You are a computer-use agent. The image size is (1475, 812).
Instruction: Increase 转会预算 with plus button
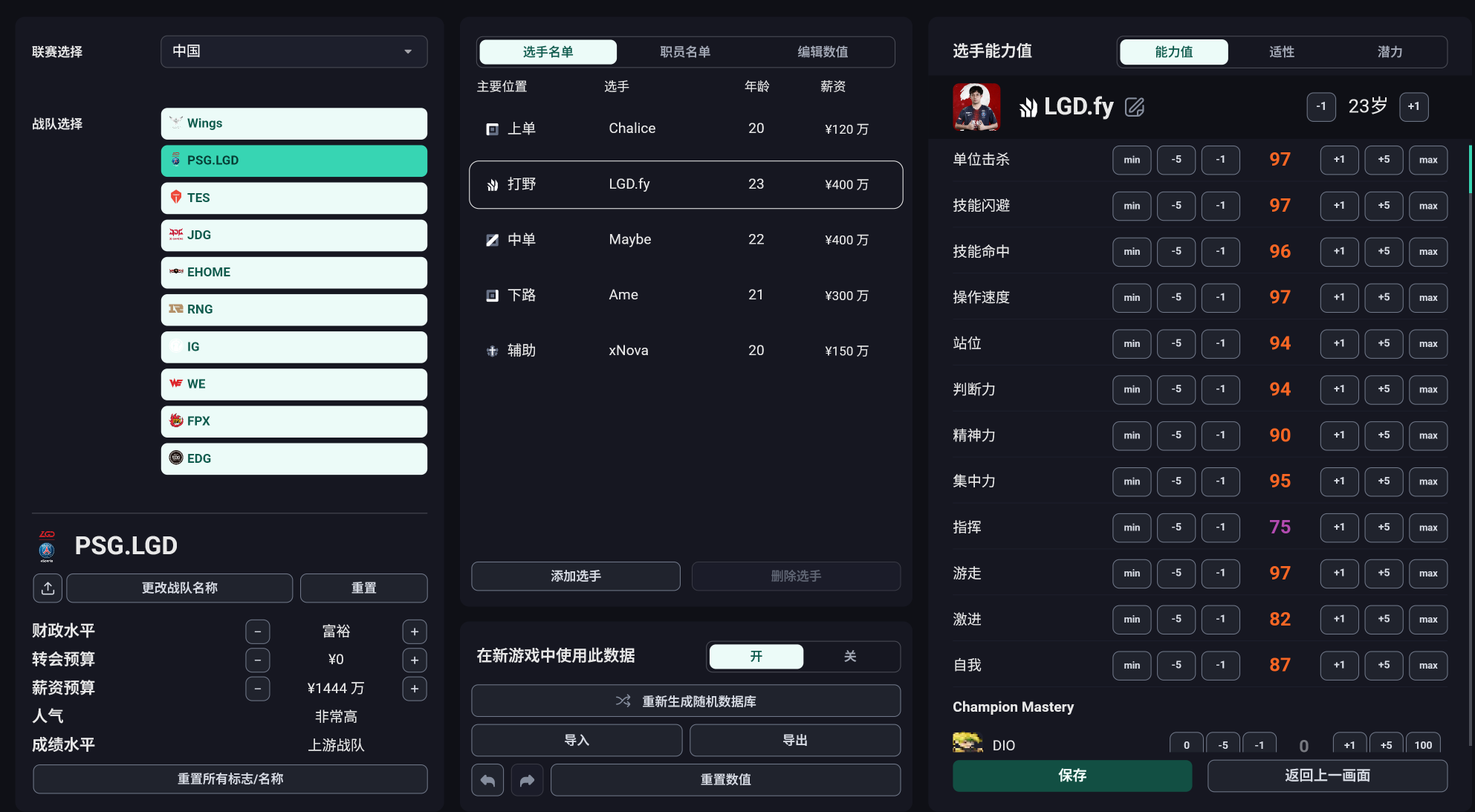pos(415,660)
